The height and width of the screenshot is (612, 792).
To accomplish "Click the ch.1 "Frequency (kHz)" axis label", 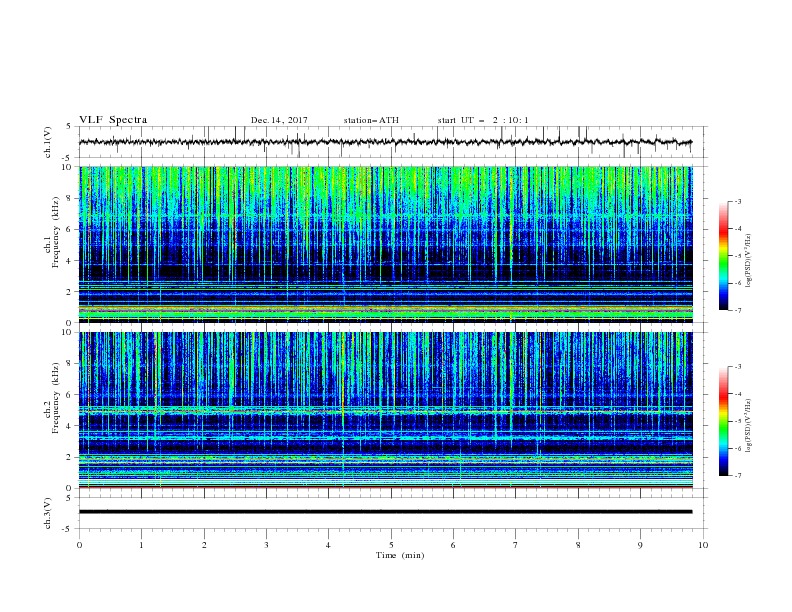I will (56, 231).
